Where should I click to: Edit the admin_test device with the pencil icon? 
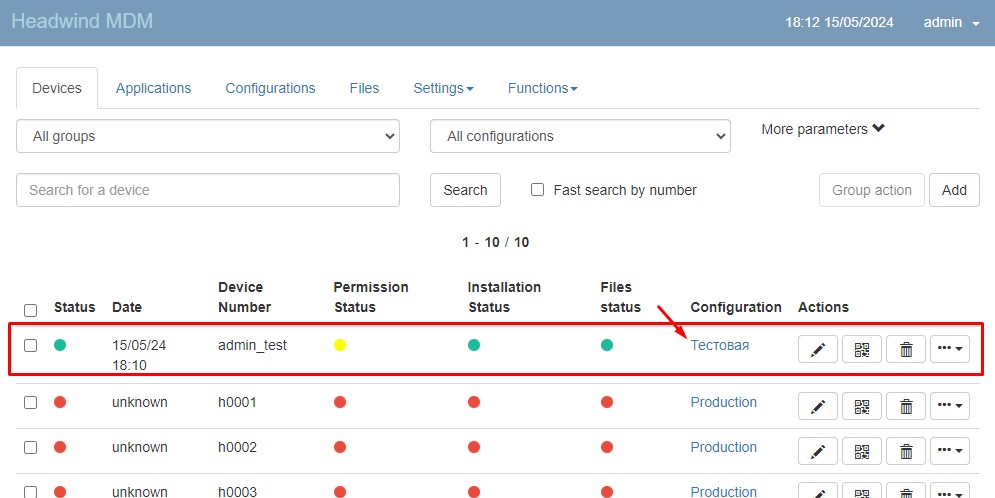[818, 349]
